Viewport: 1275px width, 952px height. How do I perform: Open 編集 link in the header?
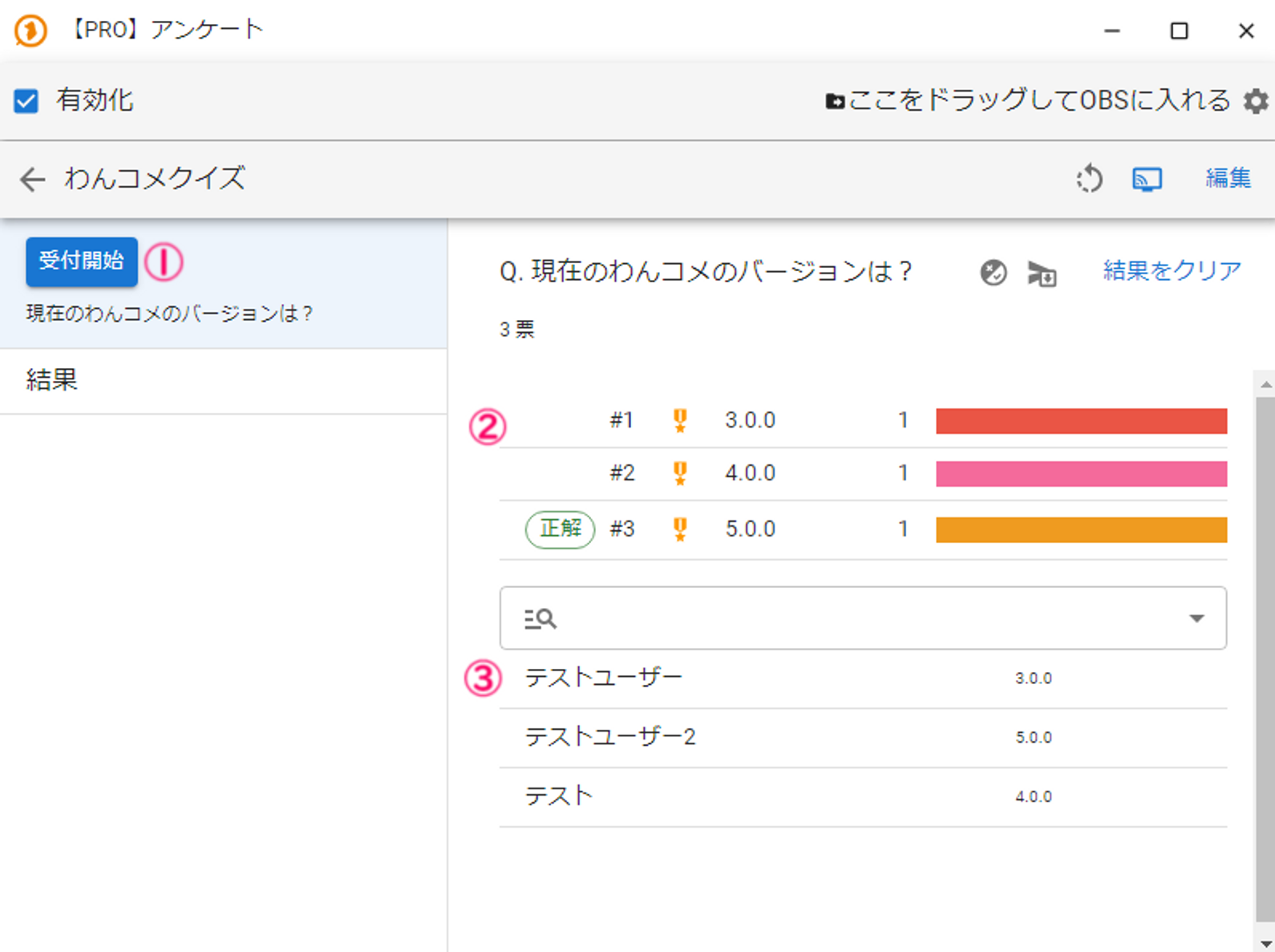(x=1228, y=178)
